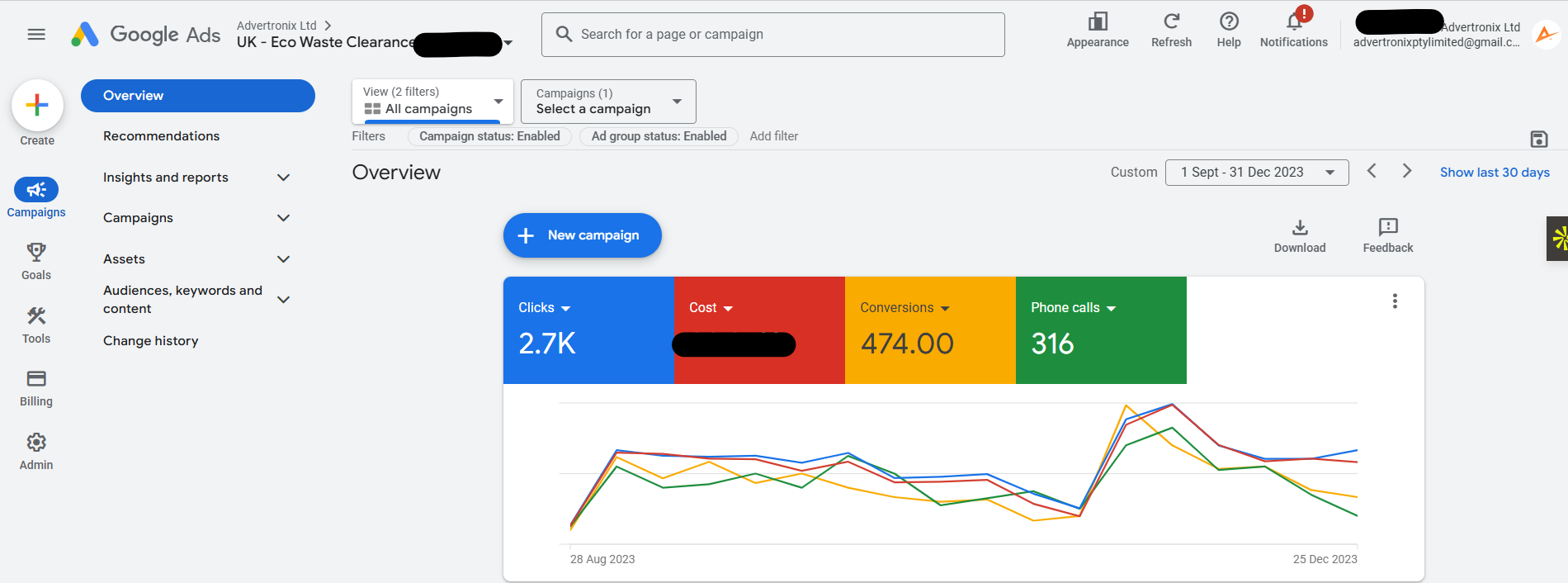This screenshot has height=583, width=1568.
Task: Open the hamburger main menu
Action: (x=36, y=35)
